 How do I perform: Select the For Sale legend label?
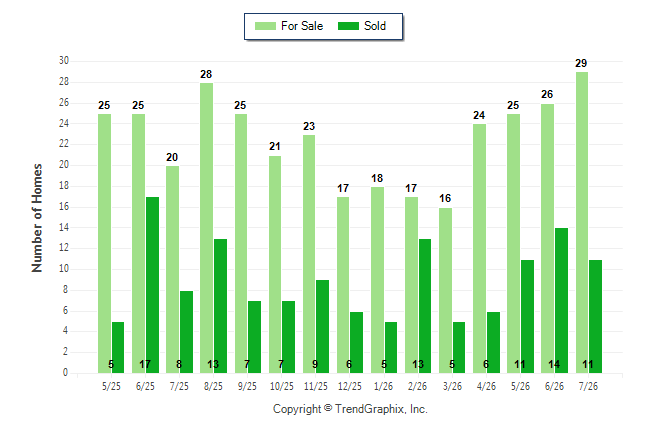pyautogui.click(x=302, y=26)
